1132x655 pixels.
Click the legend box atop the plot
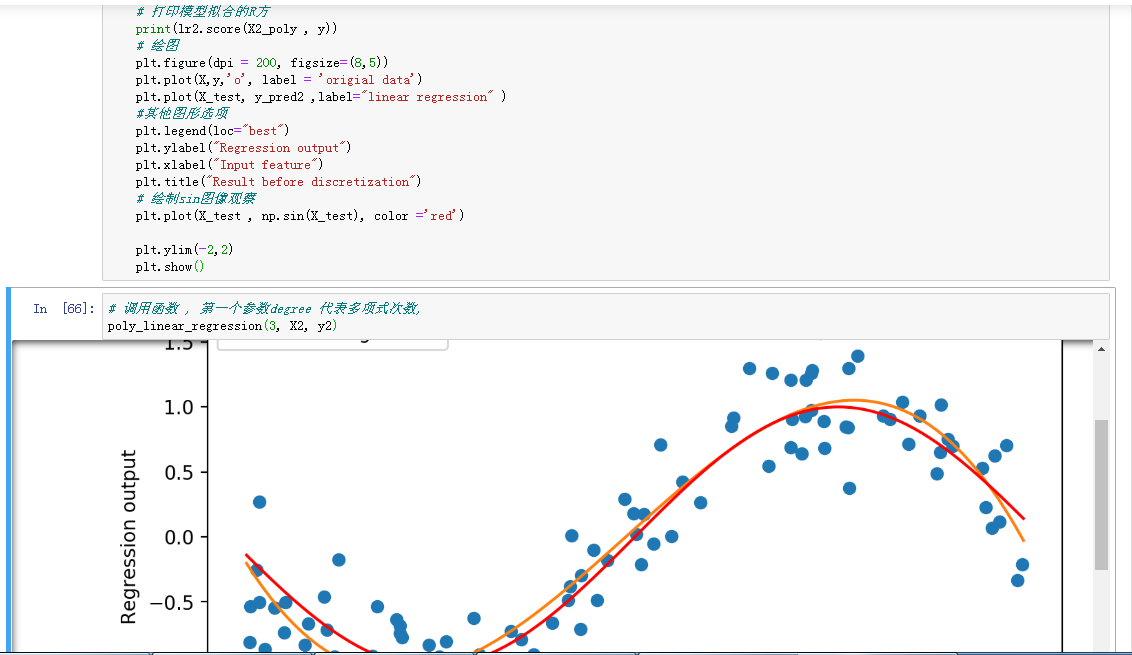[331, 344]
